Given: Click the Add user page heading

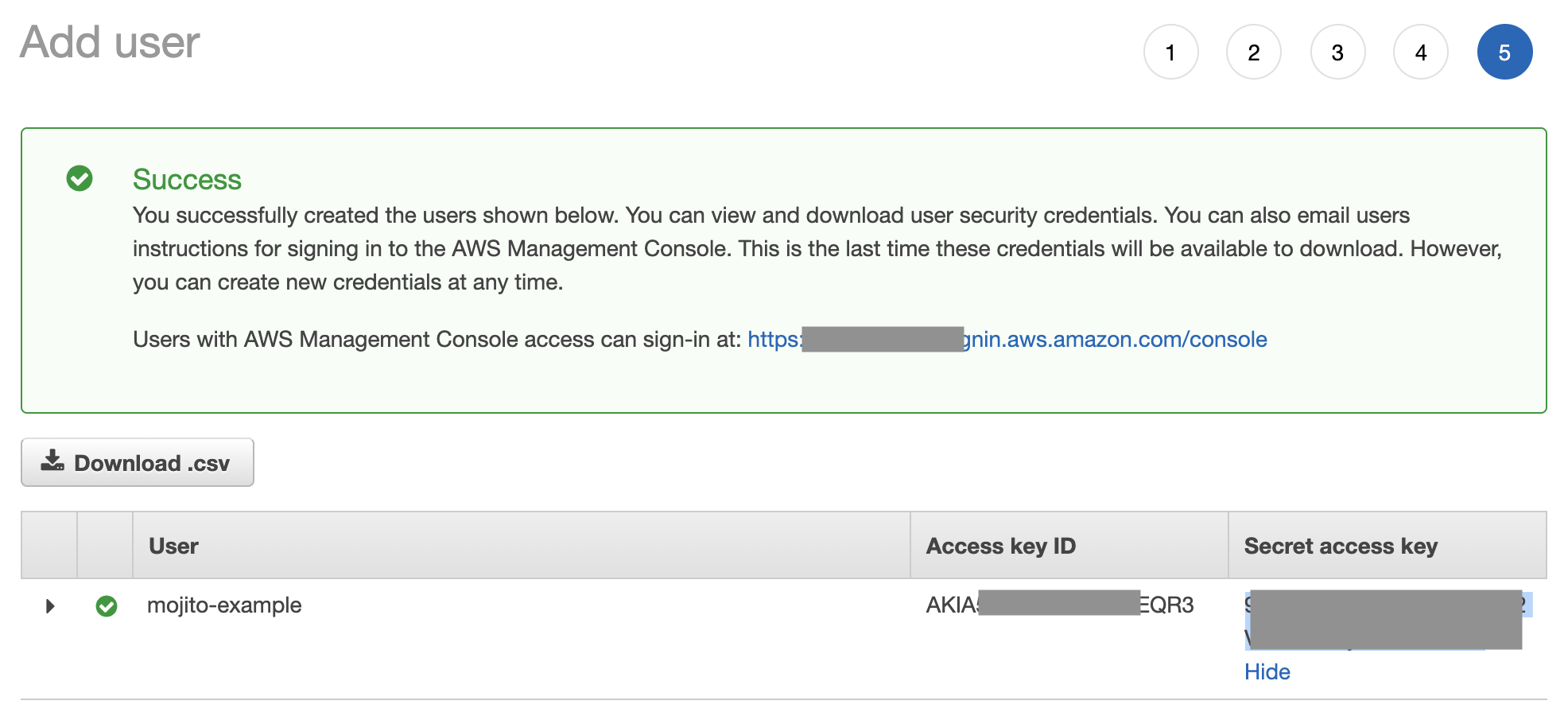Looking at the screenshot, I should [x=110, y=42].
